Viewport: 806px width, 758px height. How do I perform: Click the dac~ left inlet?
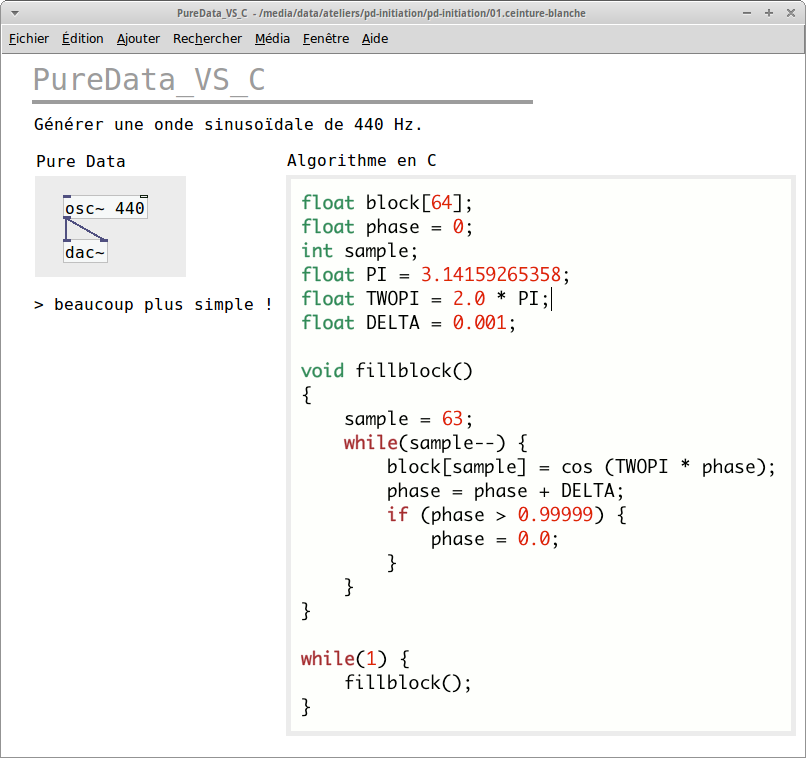click(x=67, y=241)
